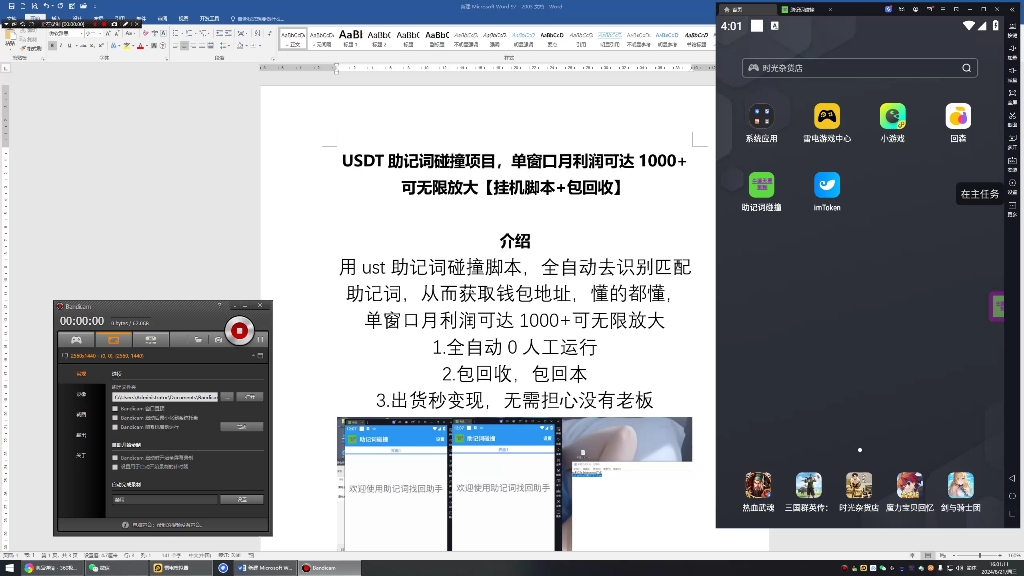Screen dimensions: 1024x576
Task: Launch 魔力宝贝回忆 from the emulator dock
Action: pos(909,485)
